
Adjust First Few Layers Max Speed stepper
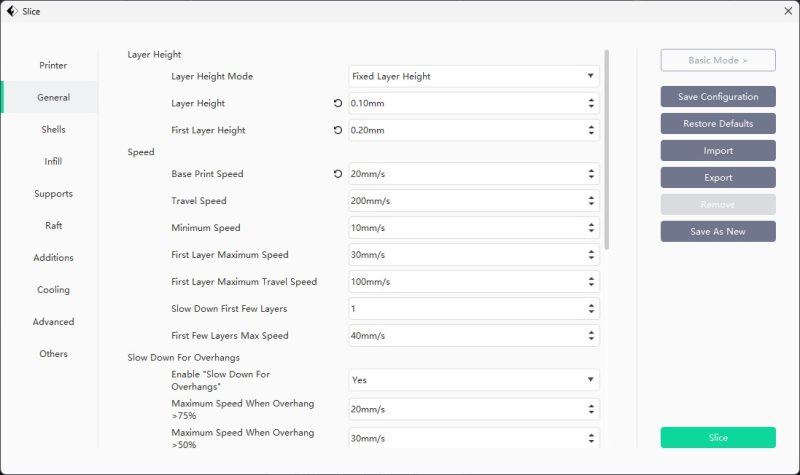coord(591,336)
